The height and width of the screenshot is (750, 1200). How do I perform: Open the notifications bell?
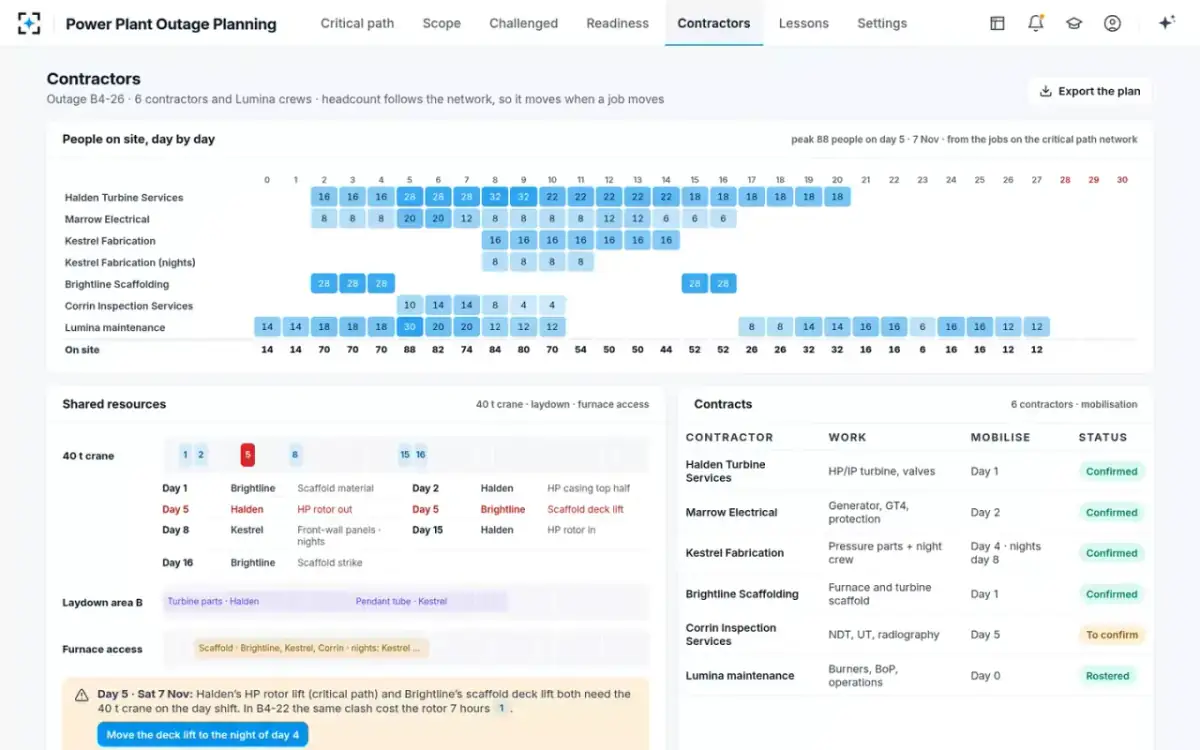pyautogui.click(x=1036, y=23)
